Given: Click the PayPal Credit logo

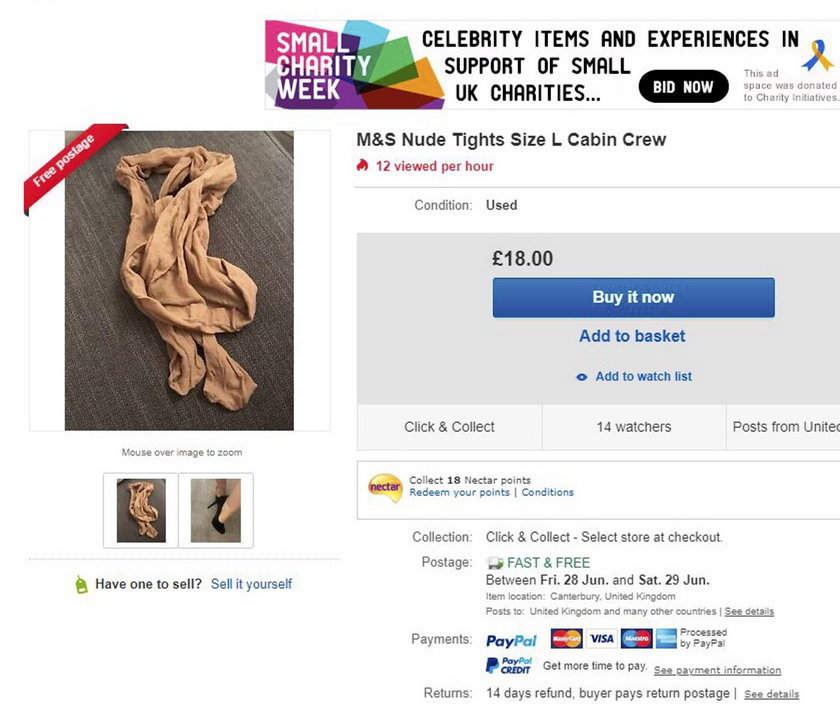Looking at the screenshot, I should [x=509, y=665].
